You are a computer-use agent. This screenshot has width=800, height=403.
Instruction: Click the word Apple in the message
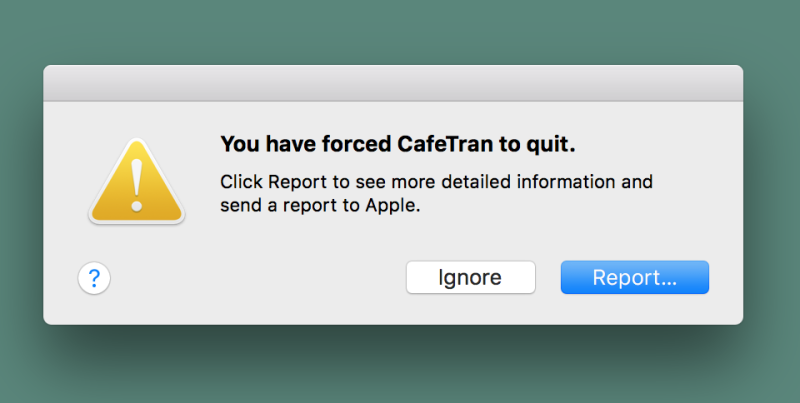pos(393,206)
